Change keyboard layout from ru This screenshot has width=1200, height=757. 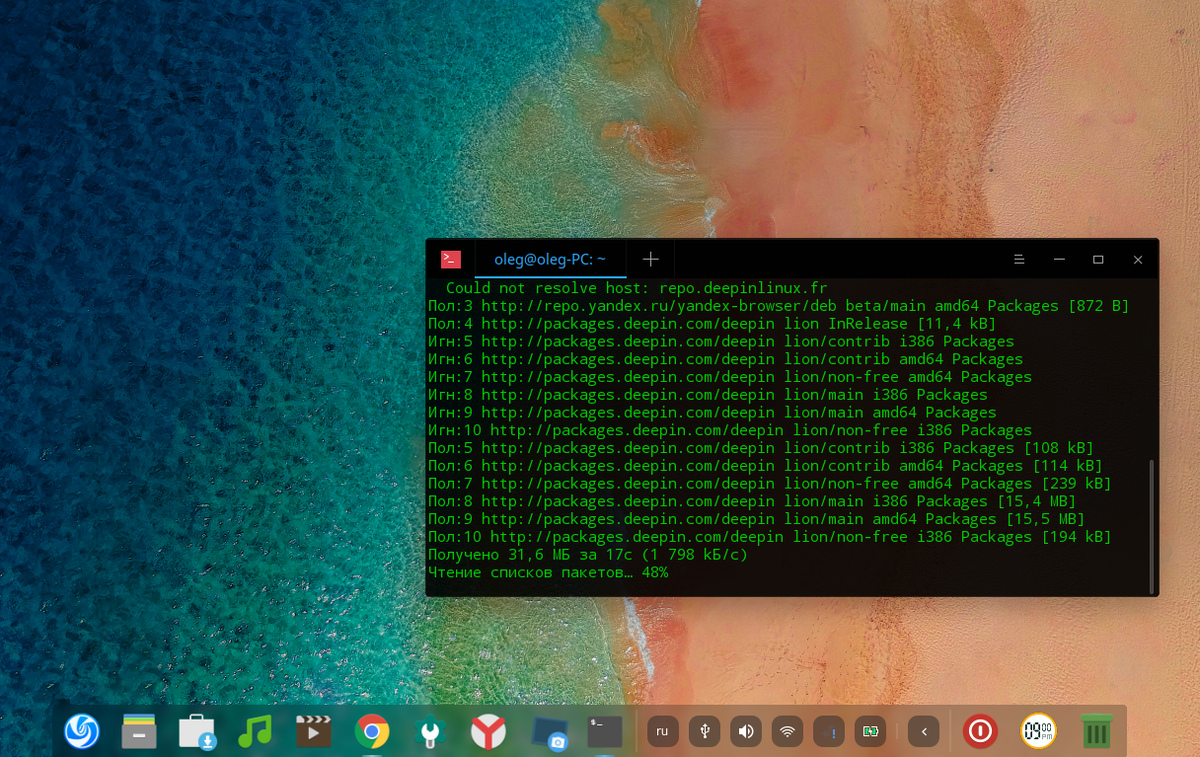click(x=662, y=732)
